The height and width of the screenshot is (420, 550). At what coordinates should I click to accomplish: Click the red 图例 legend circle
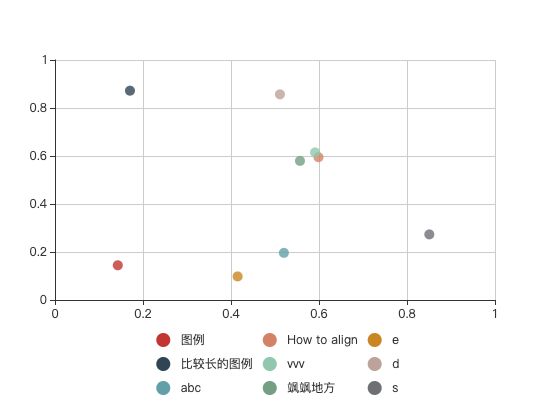point(163,340)
